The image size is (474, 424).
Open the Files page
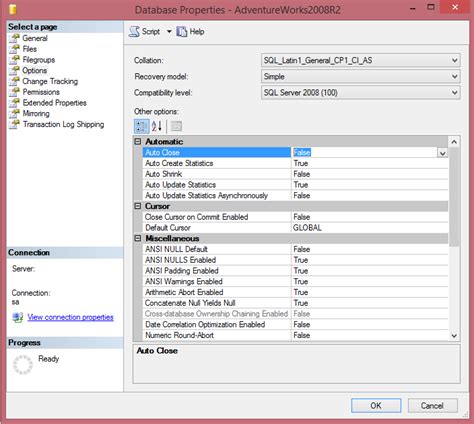coord(29,49)
